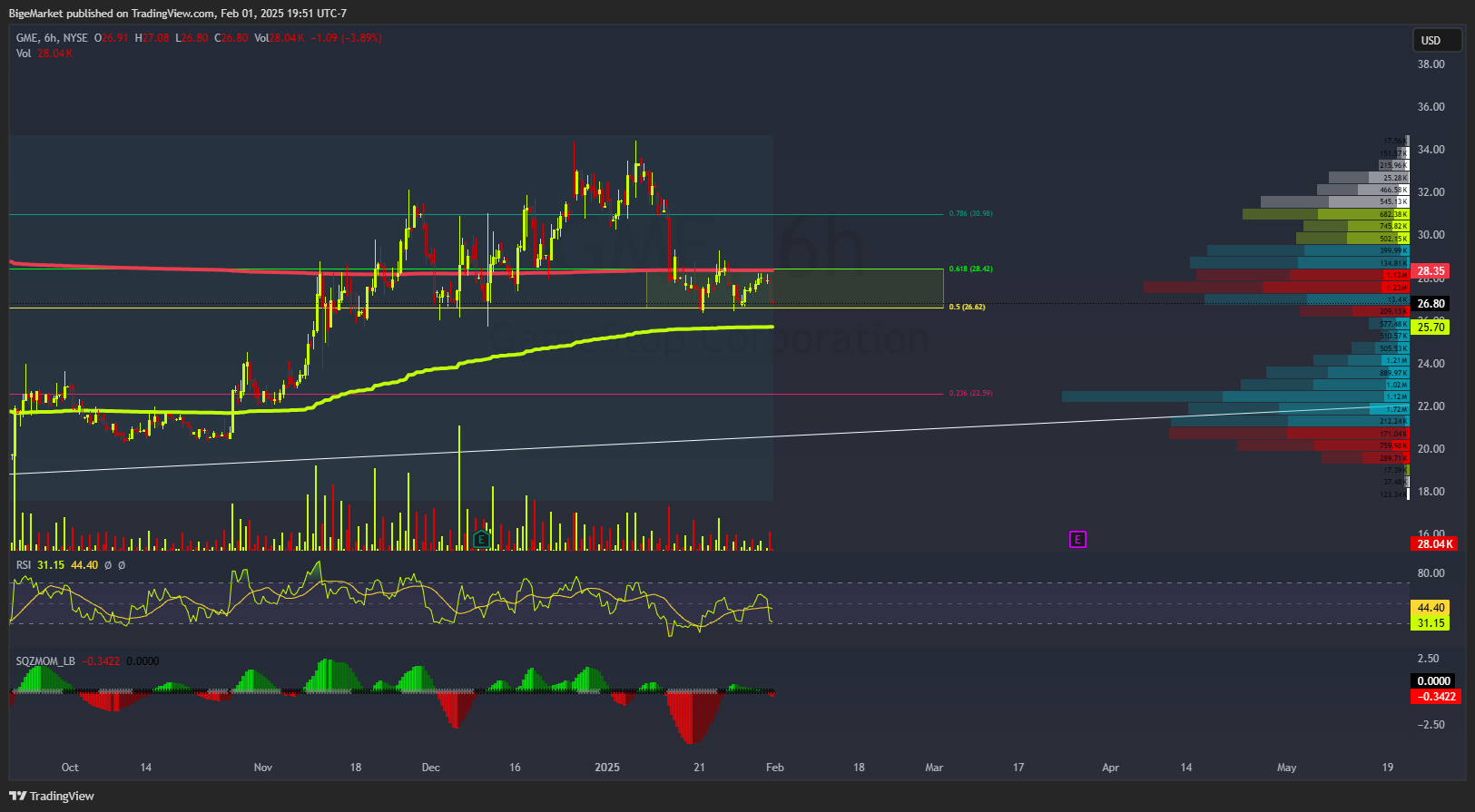1475x812 pixels.
Task: Open the TradingView logo link
Action: 52,796
